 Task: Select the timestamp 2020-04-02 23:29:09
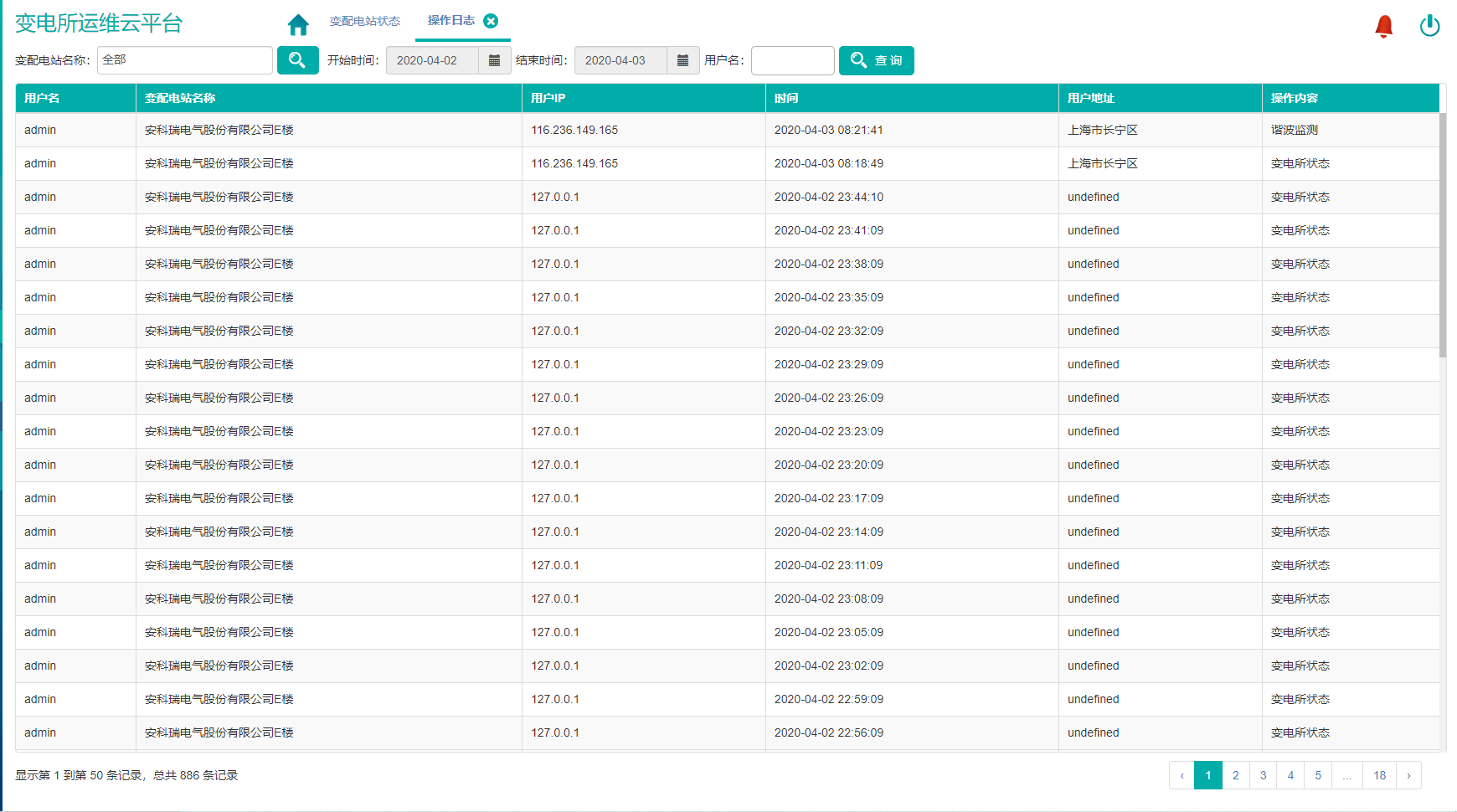(x=829, y=364)
